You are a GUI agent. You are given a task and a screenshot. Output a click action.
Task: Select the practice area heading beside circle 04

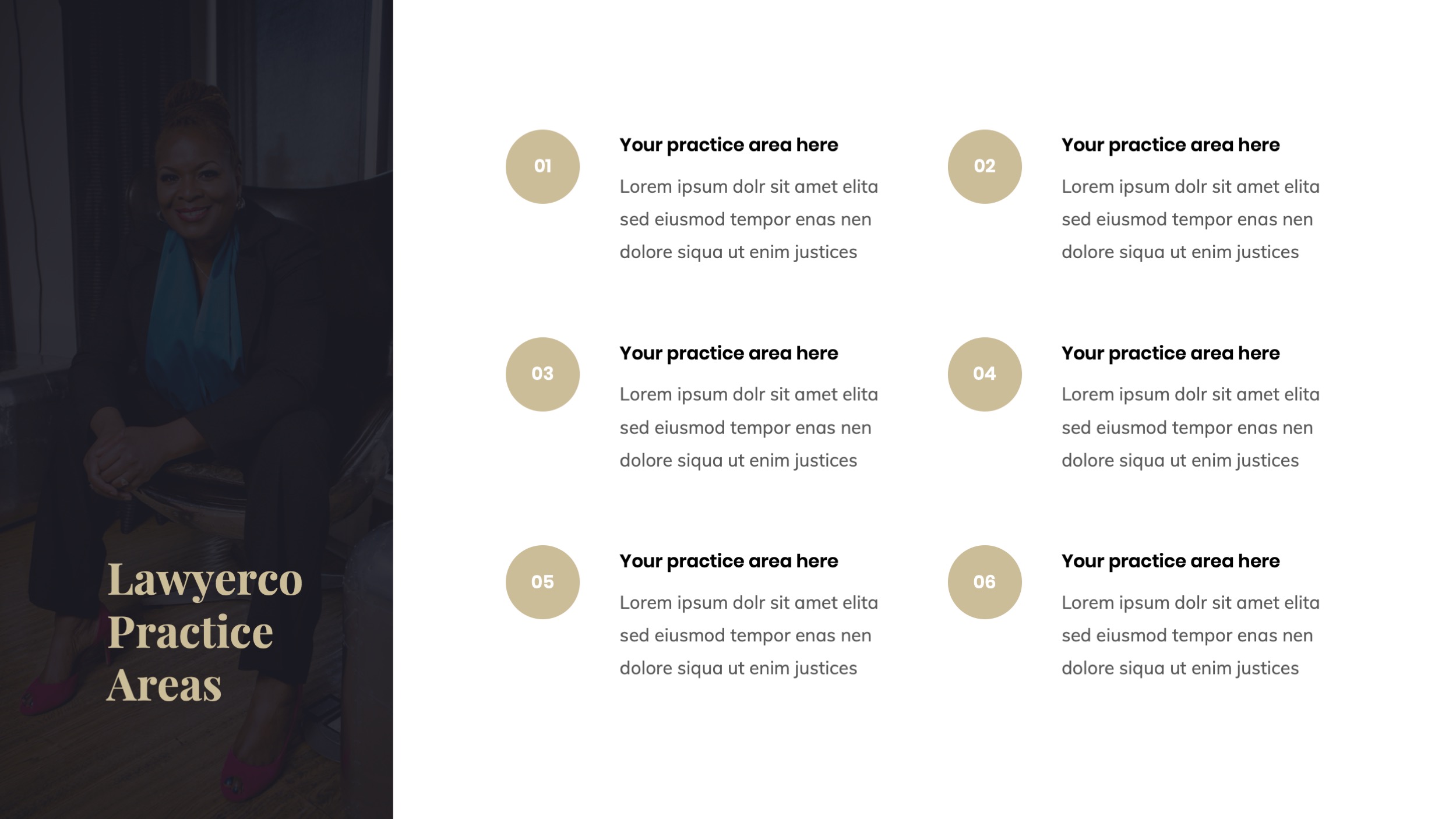(x=1170, y=353)
